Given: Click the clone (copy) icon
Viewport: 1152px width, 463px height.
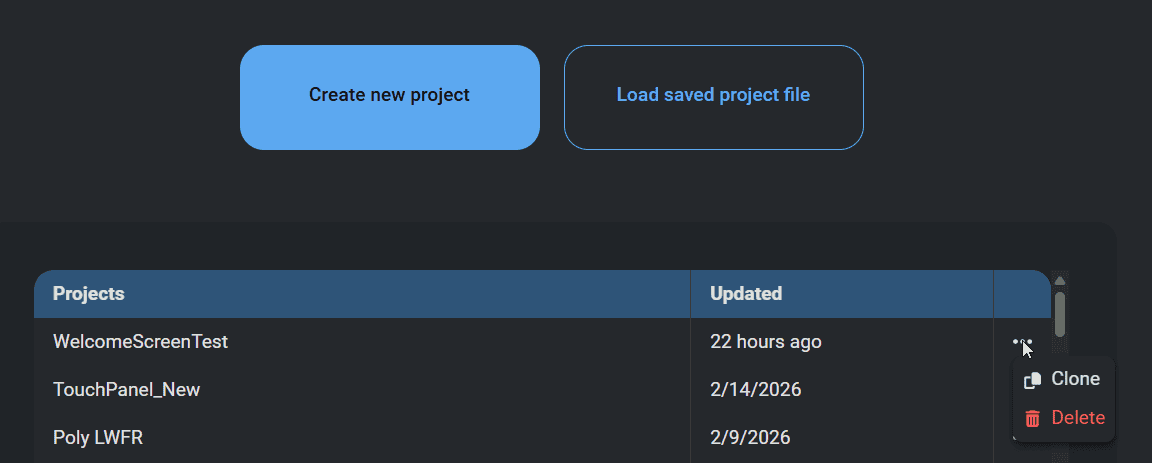Looking at the screenshot, I should coord(1033,380).
